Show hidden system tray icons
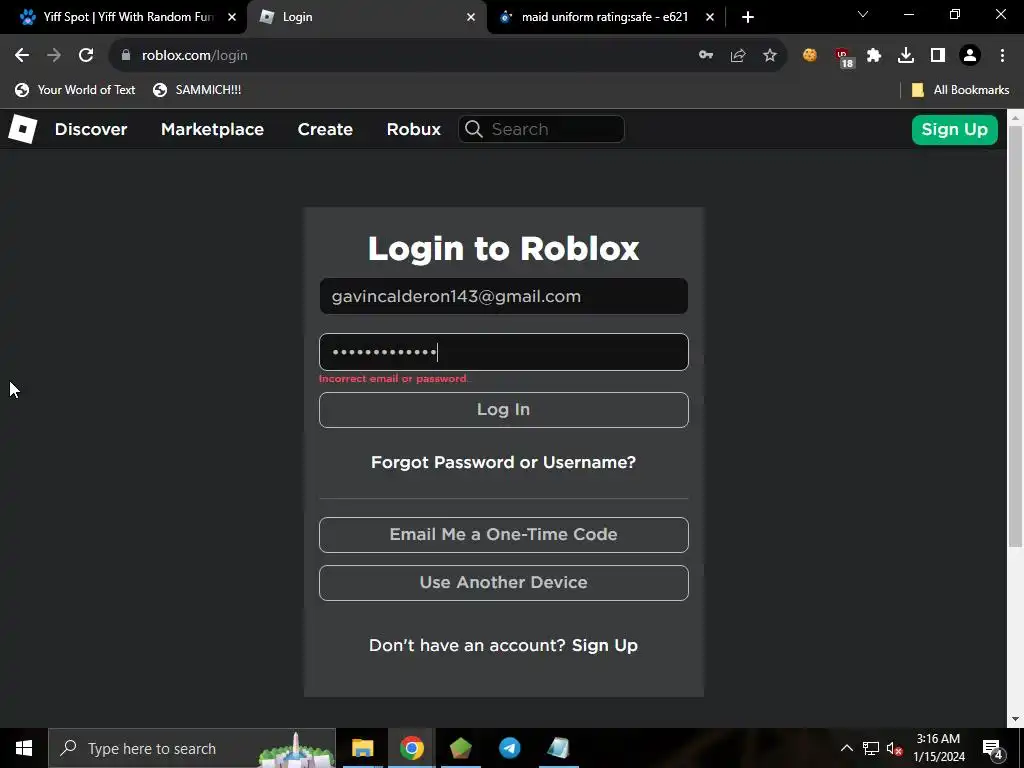This screenshot has width=1024, height=768. (846, 748)
